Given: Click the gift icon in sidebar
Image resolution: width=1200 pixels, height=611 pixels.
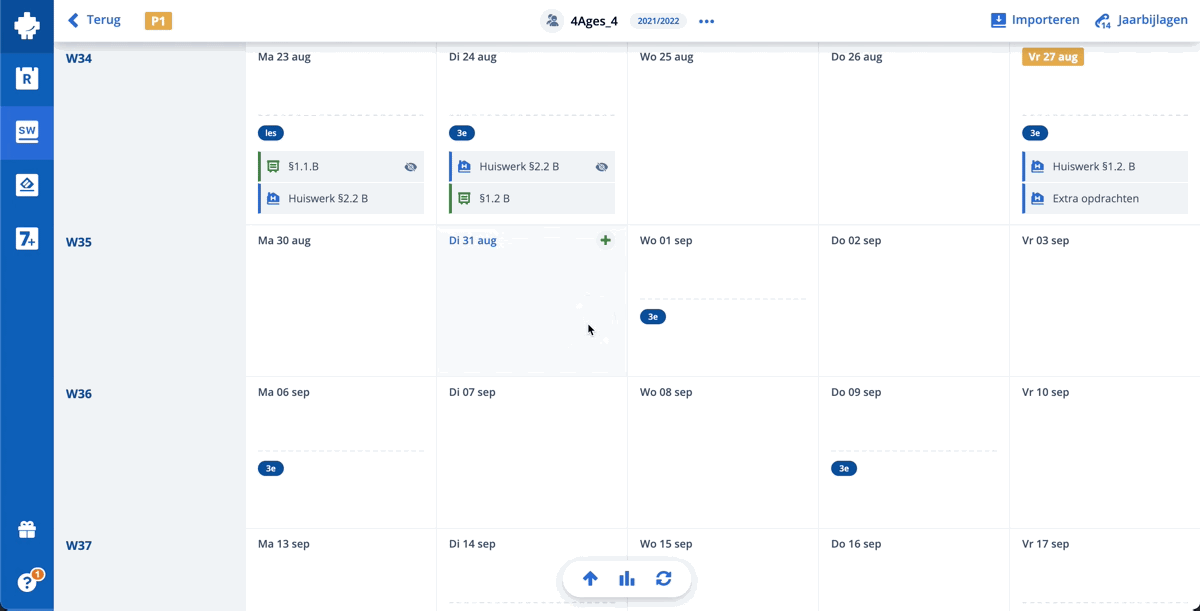Looking at the screenshot, I should point(27,530).
